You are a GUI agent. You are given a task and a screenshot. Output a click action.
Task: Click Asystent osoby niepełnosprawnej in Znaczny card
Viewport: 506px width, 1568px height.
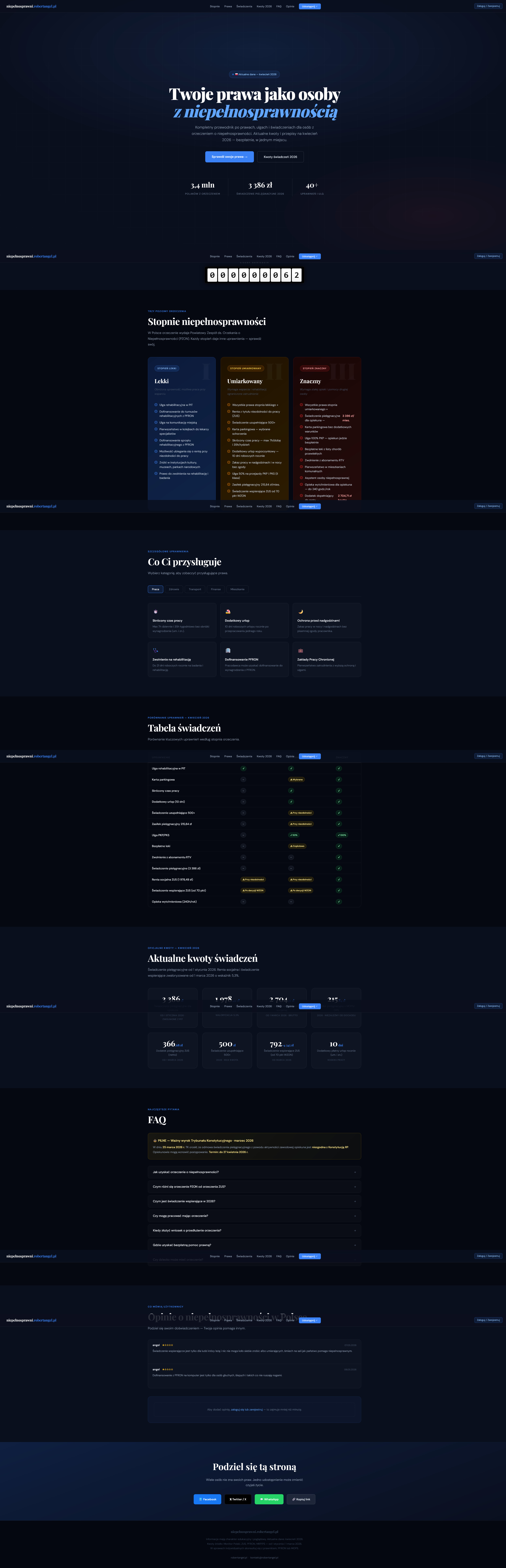(327, 478)
